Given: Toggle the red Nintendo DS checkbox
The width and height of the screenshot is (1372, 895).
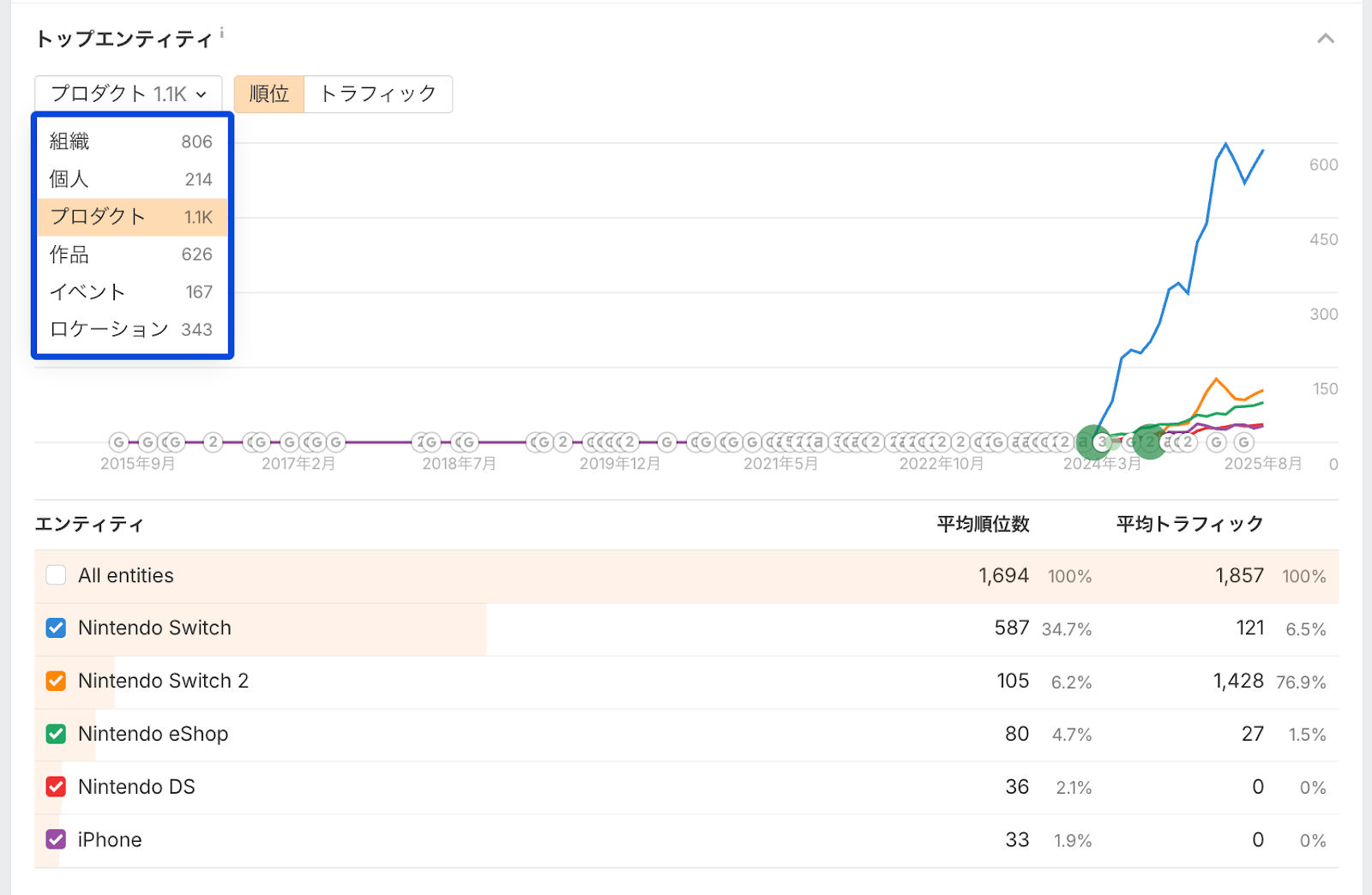Looking at the screenshot, I should coord(56,787).
